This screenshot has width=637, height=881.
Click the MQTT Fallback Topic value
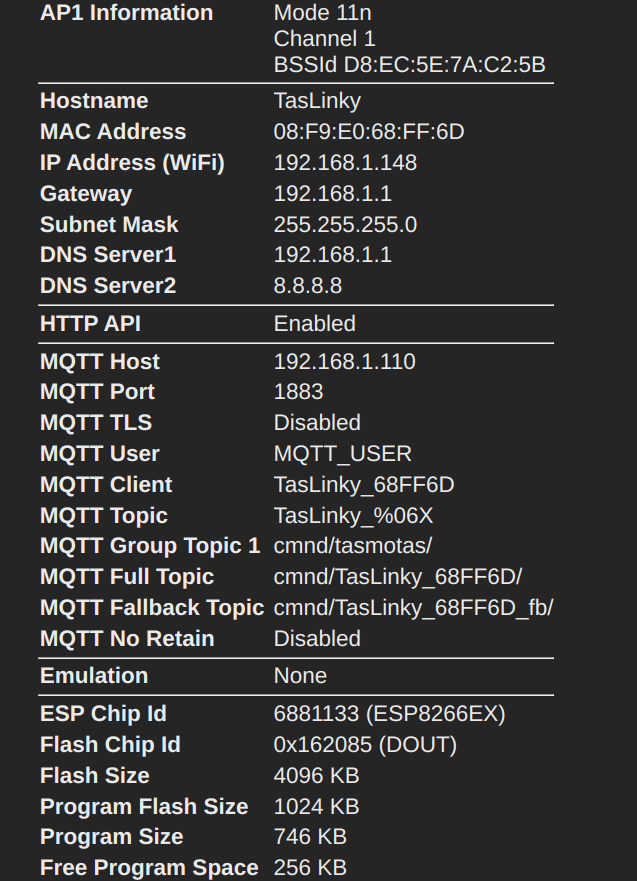click(413, 608)
